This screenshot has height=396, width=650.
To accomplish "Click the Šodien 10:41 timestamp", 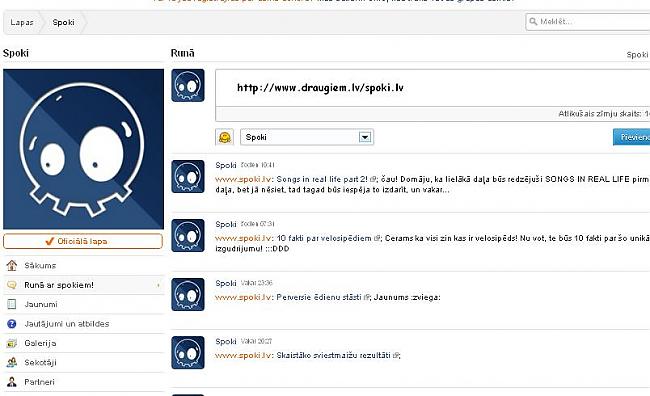I will (x=258, y=165).
